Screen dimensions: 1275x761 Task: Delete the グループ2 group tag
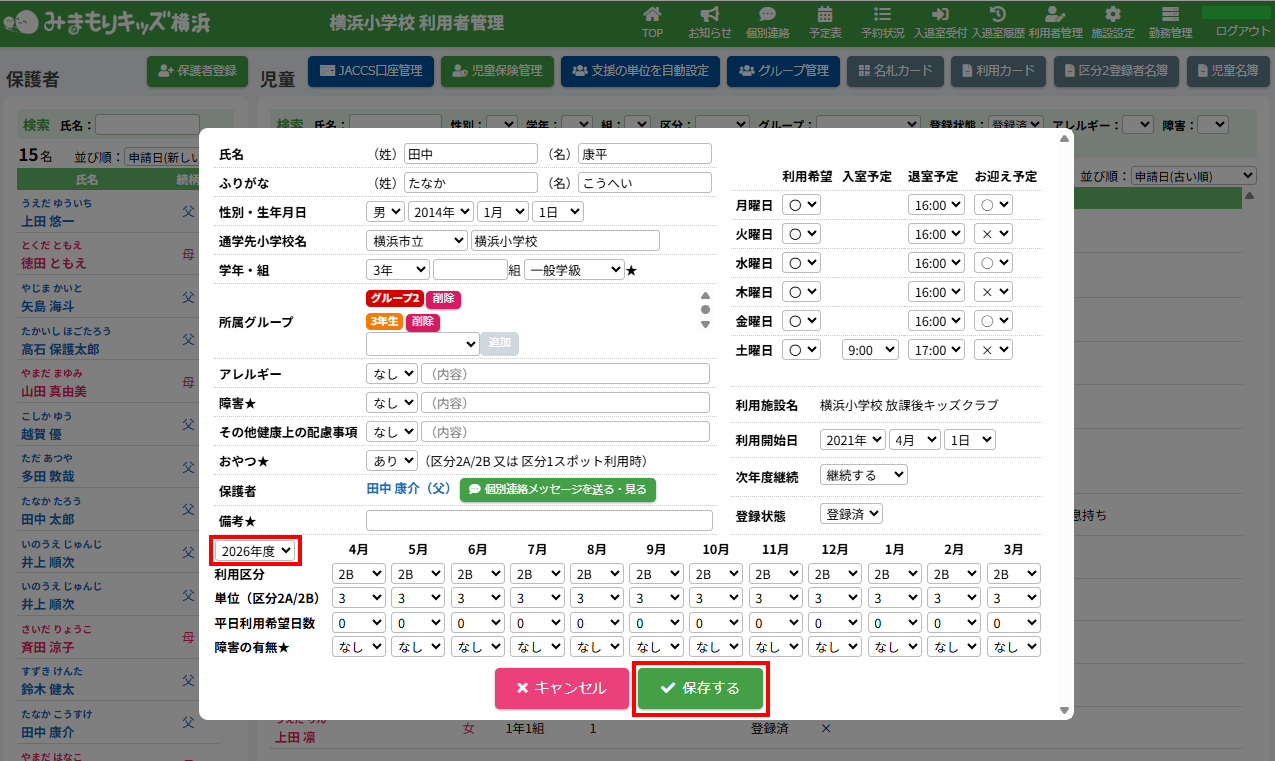443,299
